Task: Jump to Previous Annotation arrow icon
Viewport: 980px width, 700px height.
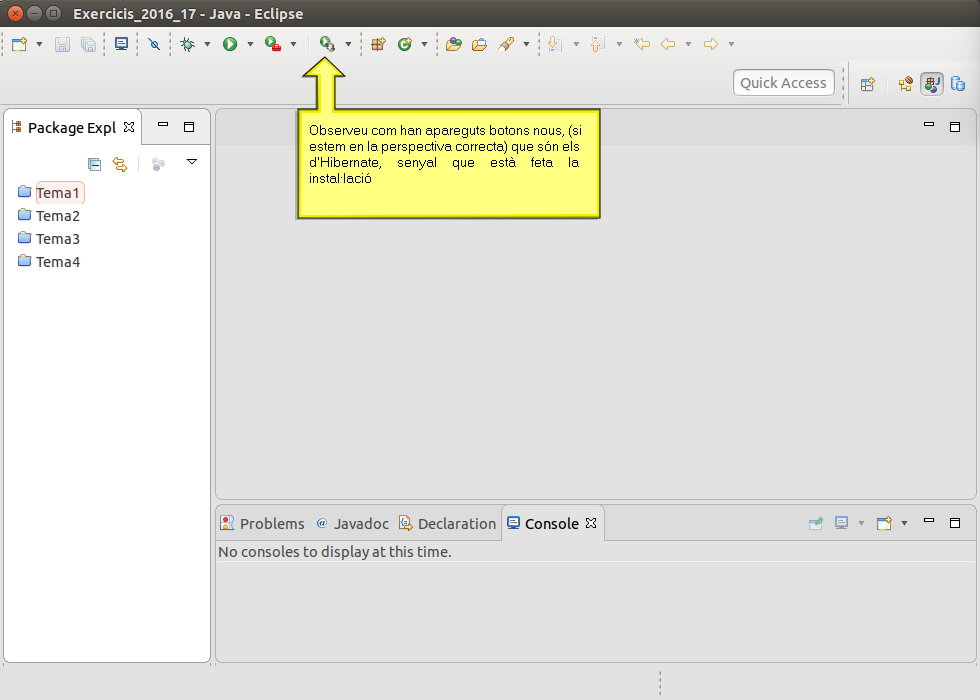Action: [598, 44]
